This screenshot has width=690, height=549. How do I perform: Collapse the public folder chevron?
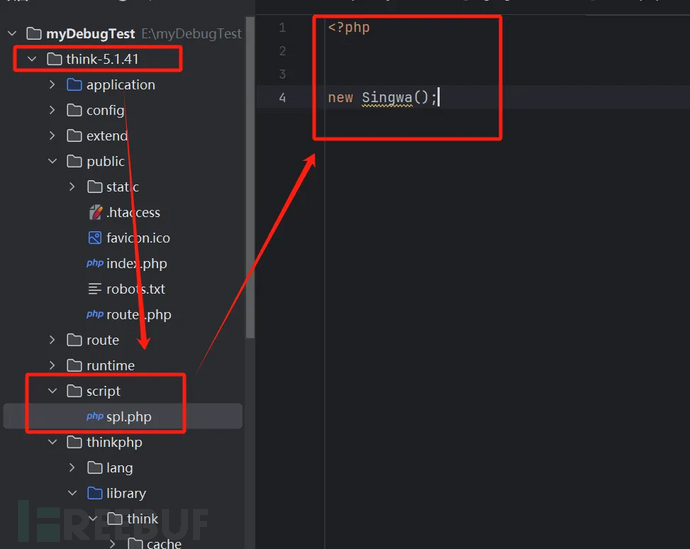pos(52,161)
